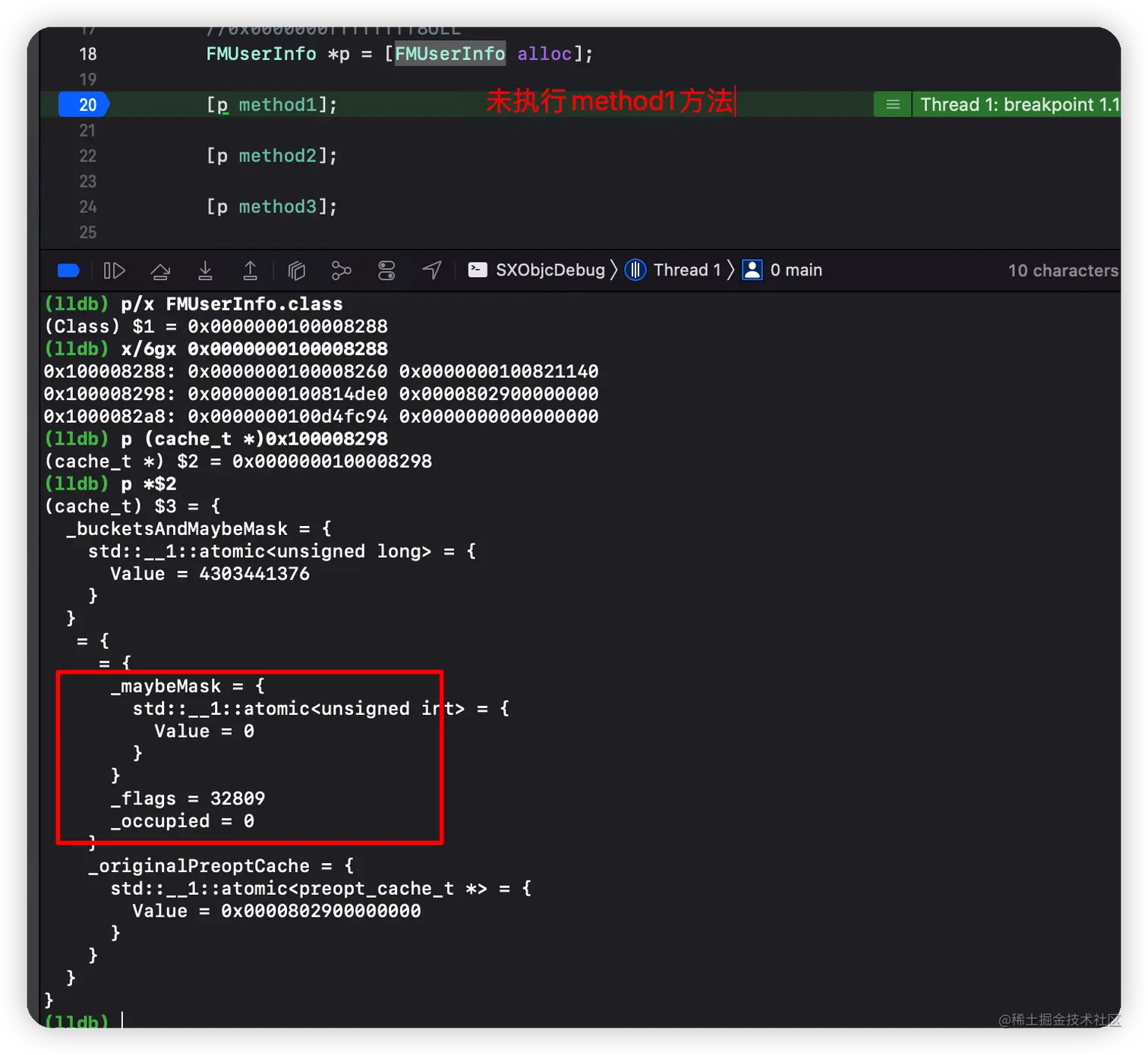Click the Continue program execution icon

click(x=114, y=271)
